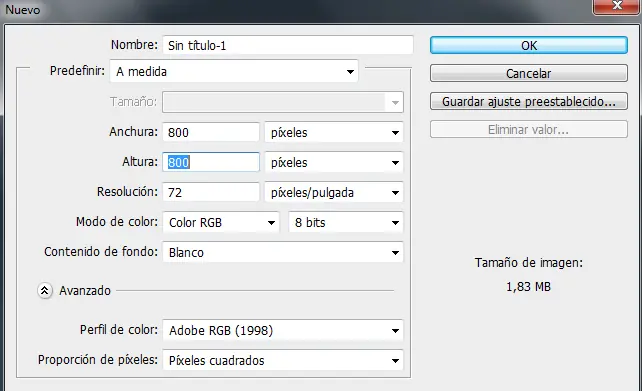Focus the Anchura value field
This screenshot has height=391, width=642.
[211, 132]
